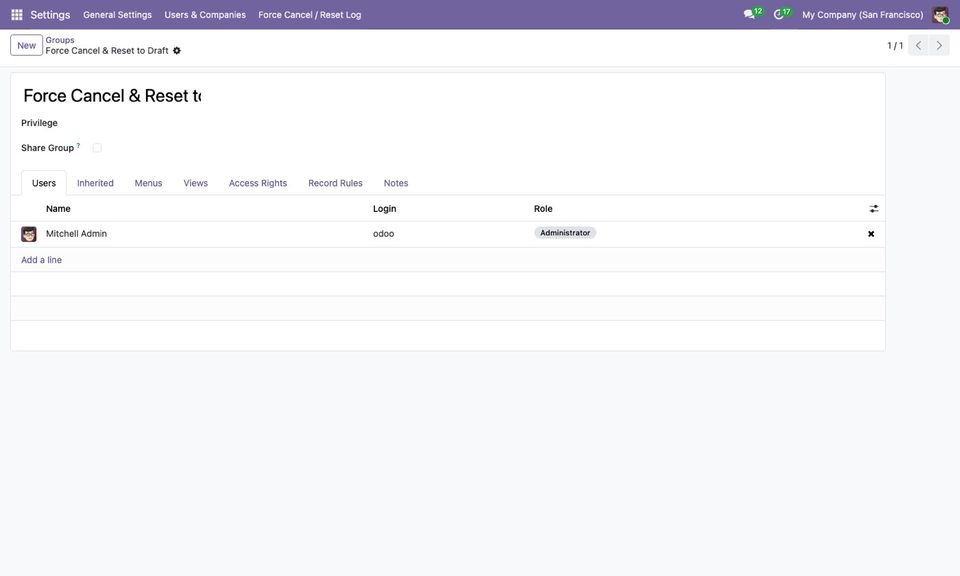Switch to the Notes tab

[x=396, y=183]
